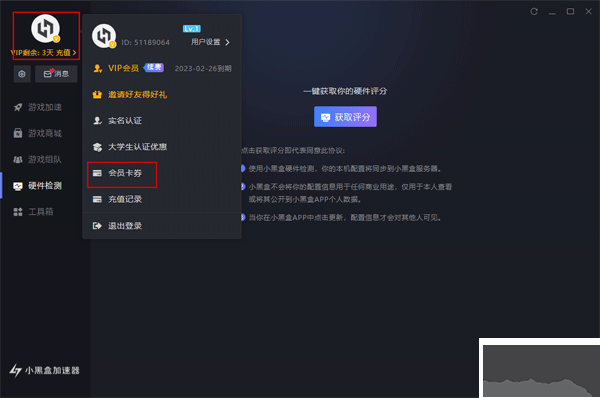Open the 消息 messages button
This screenshot has width=600, height=398.
(x=56, y=74)
